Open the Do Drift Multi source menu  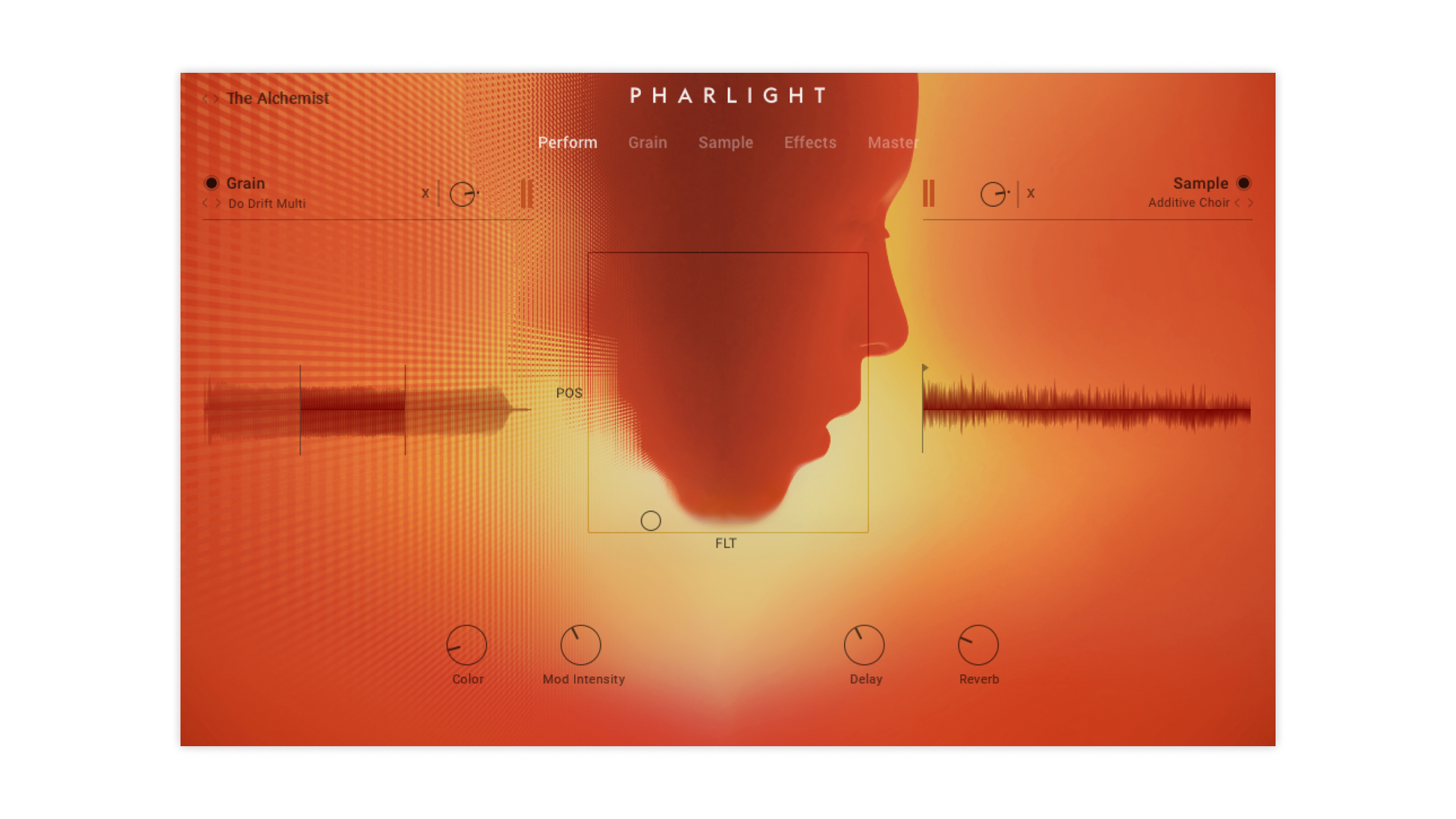(x=267, y=203)
